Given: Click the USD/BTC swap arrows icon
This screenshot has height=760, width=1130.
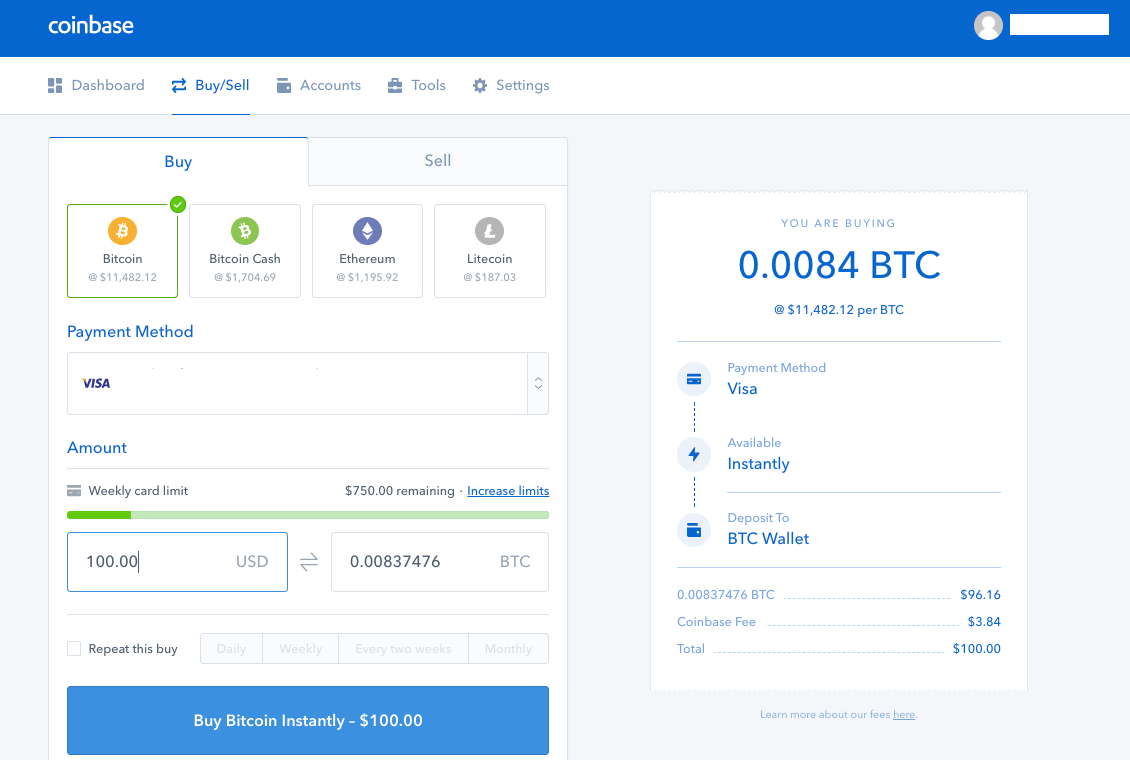Looking at the screenshot, I should 309,562.
